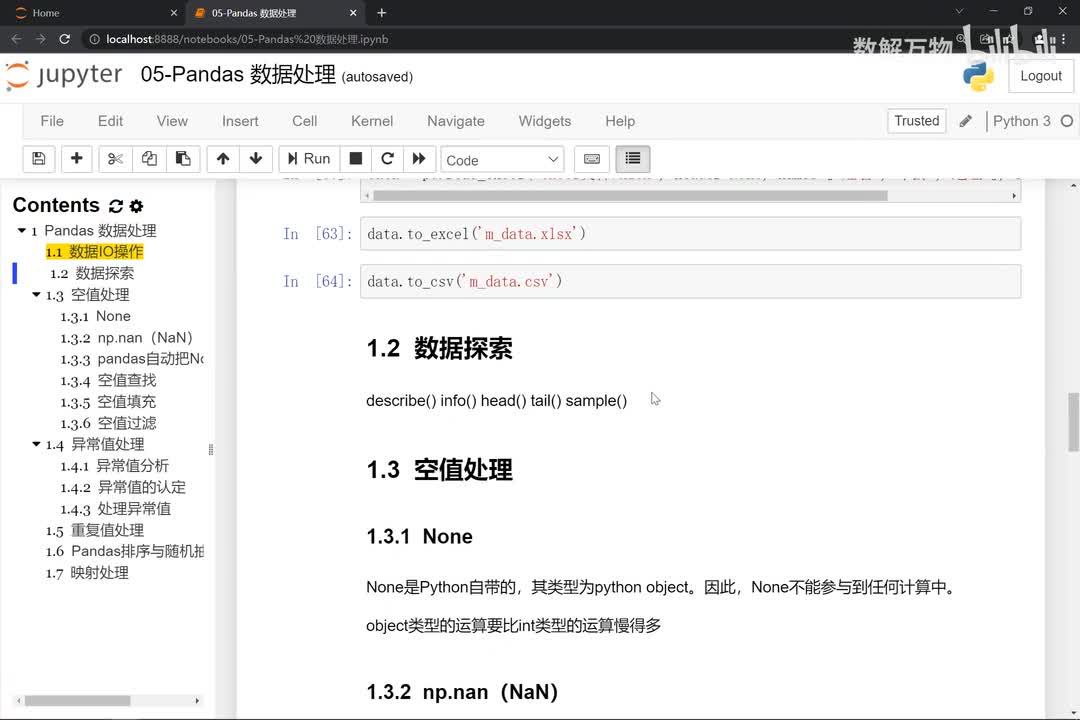Restart the kernel icon

387,159
